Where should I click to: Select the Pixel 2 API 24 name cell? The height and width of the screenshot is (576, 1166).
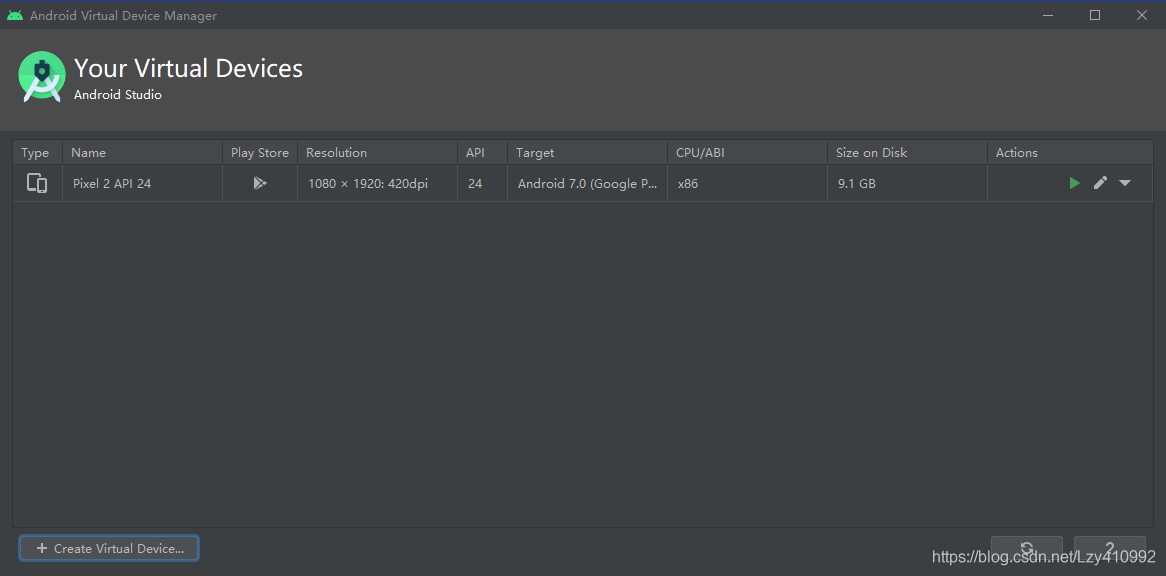(x=142, y=183)
